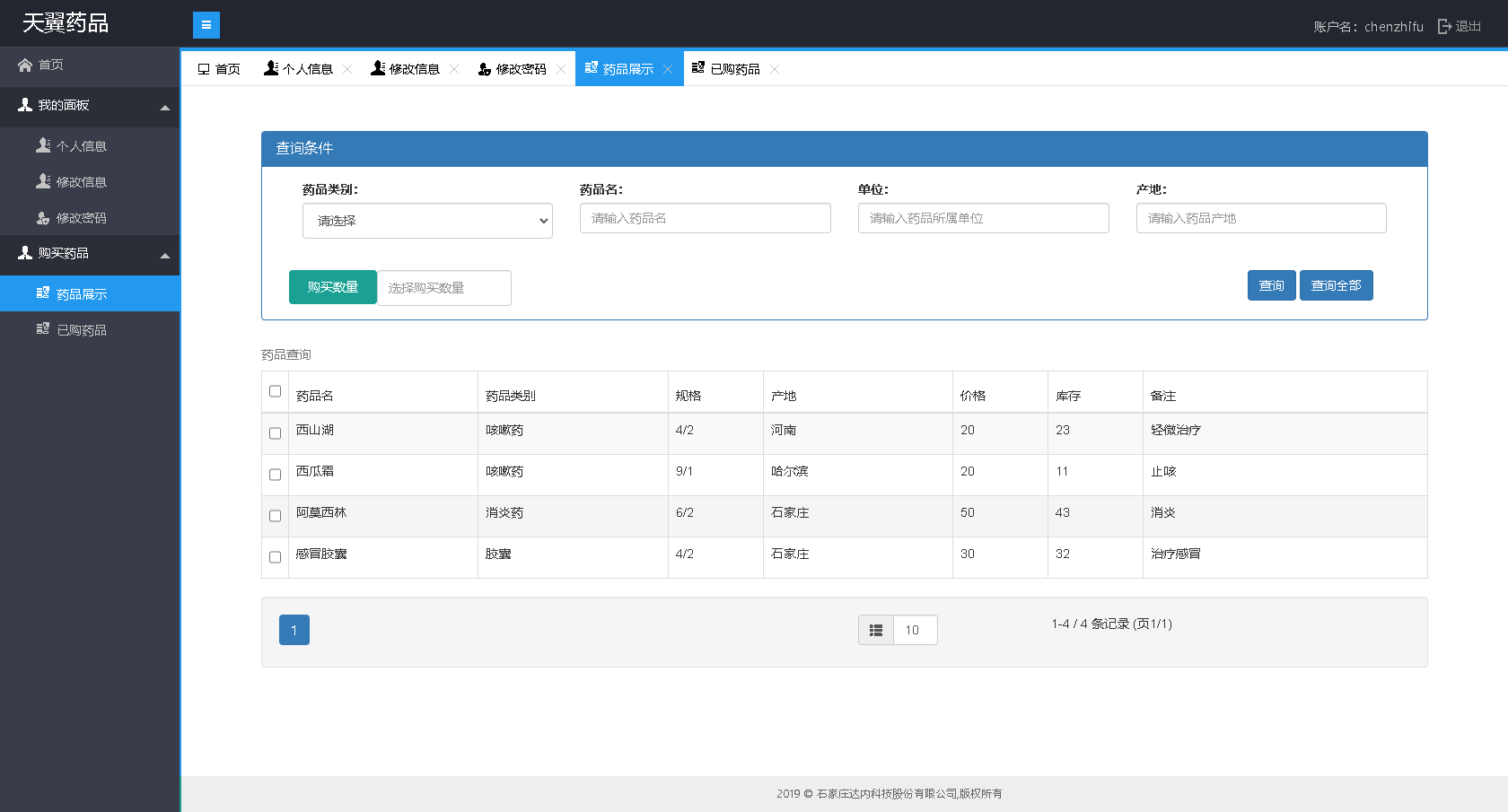Close the 已购药品 tab
This screenshot has width=1508, height=812.
(x=775, y=69)
